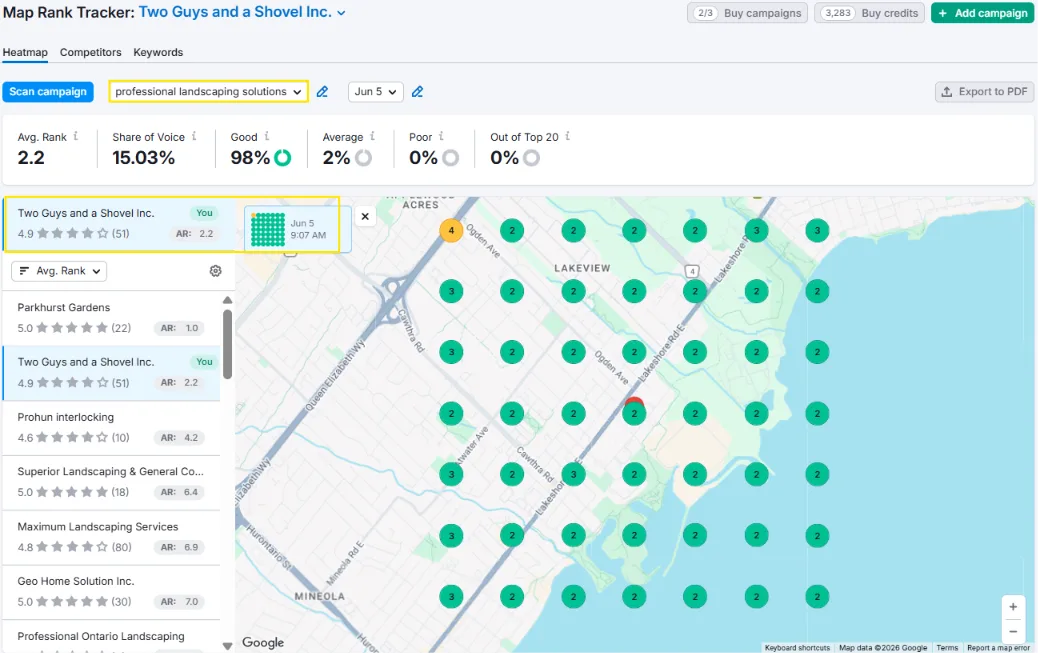
Task: Show Poor metric info icon
Action: tap(442, 136)
